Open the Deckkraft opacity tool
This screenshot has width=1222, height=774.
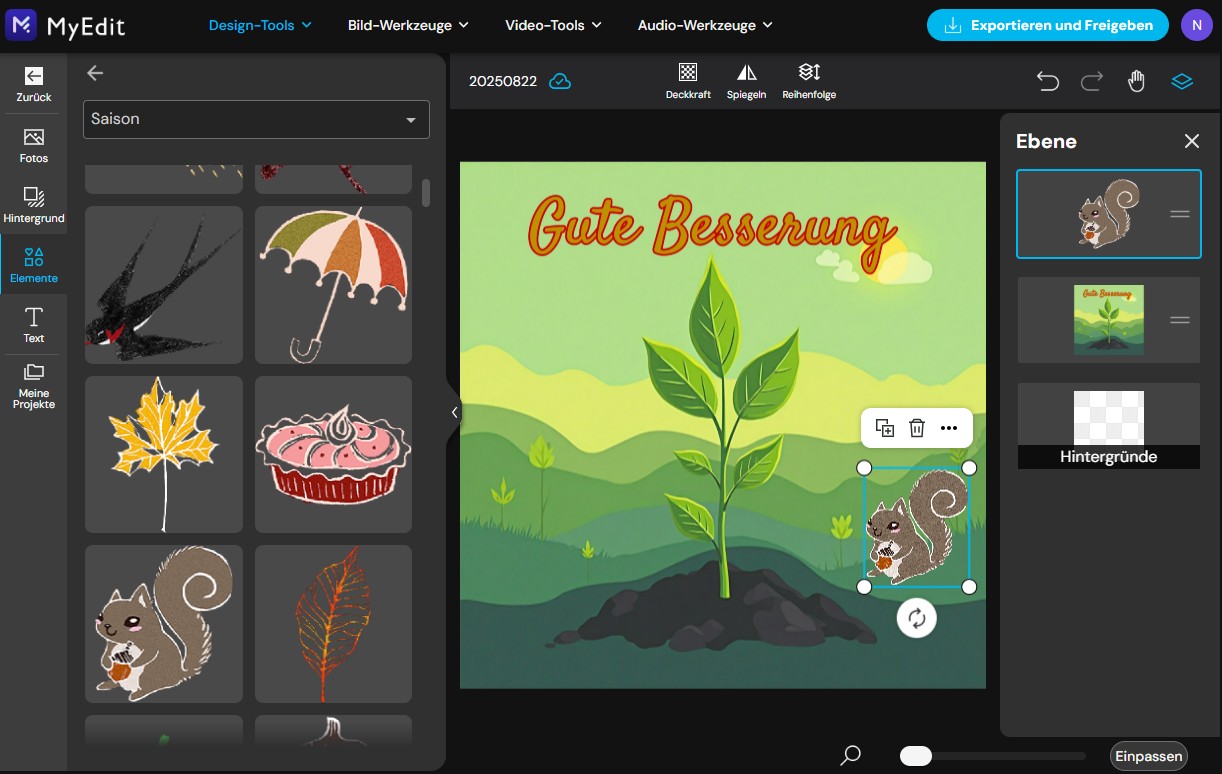pyautogui.click(x=688, y=80)
